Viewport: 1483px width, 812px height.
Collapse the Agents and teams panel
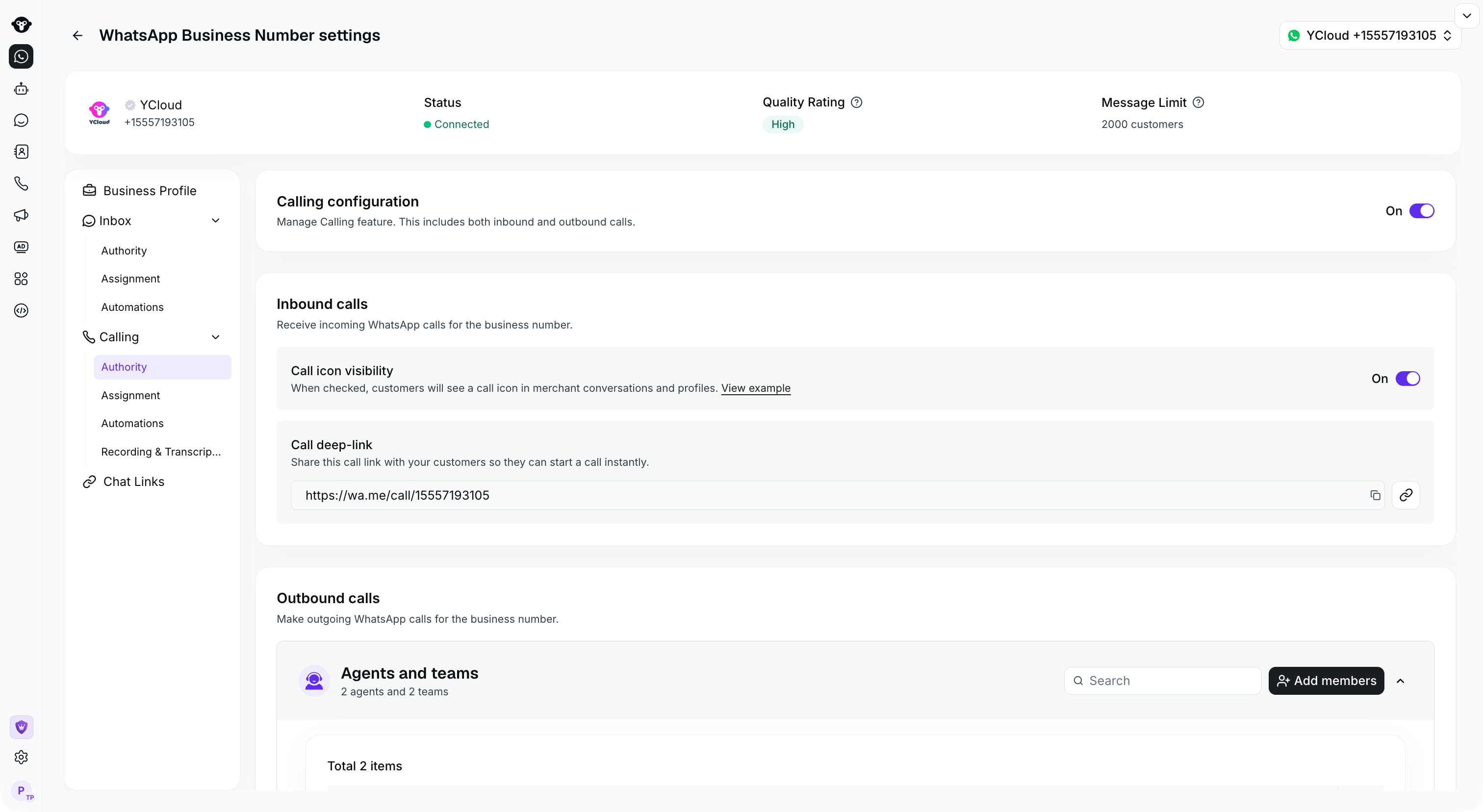tap(1400, 682)
